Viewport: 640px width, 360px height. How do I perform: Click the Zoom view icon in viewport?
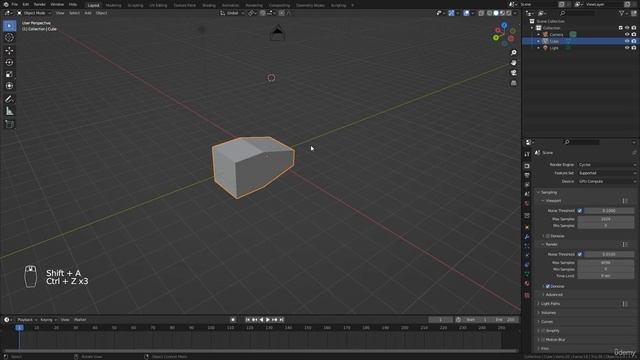click(x=513, y=53)
